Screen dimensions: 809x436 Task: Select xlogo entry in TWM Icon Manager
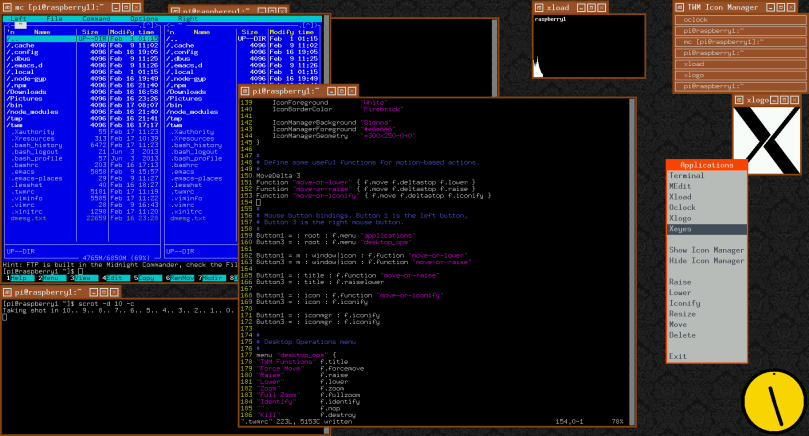tap(740, 75)
